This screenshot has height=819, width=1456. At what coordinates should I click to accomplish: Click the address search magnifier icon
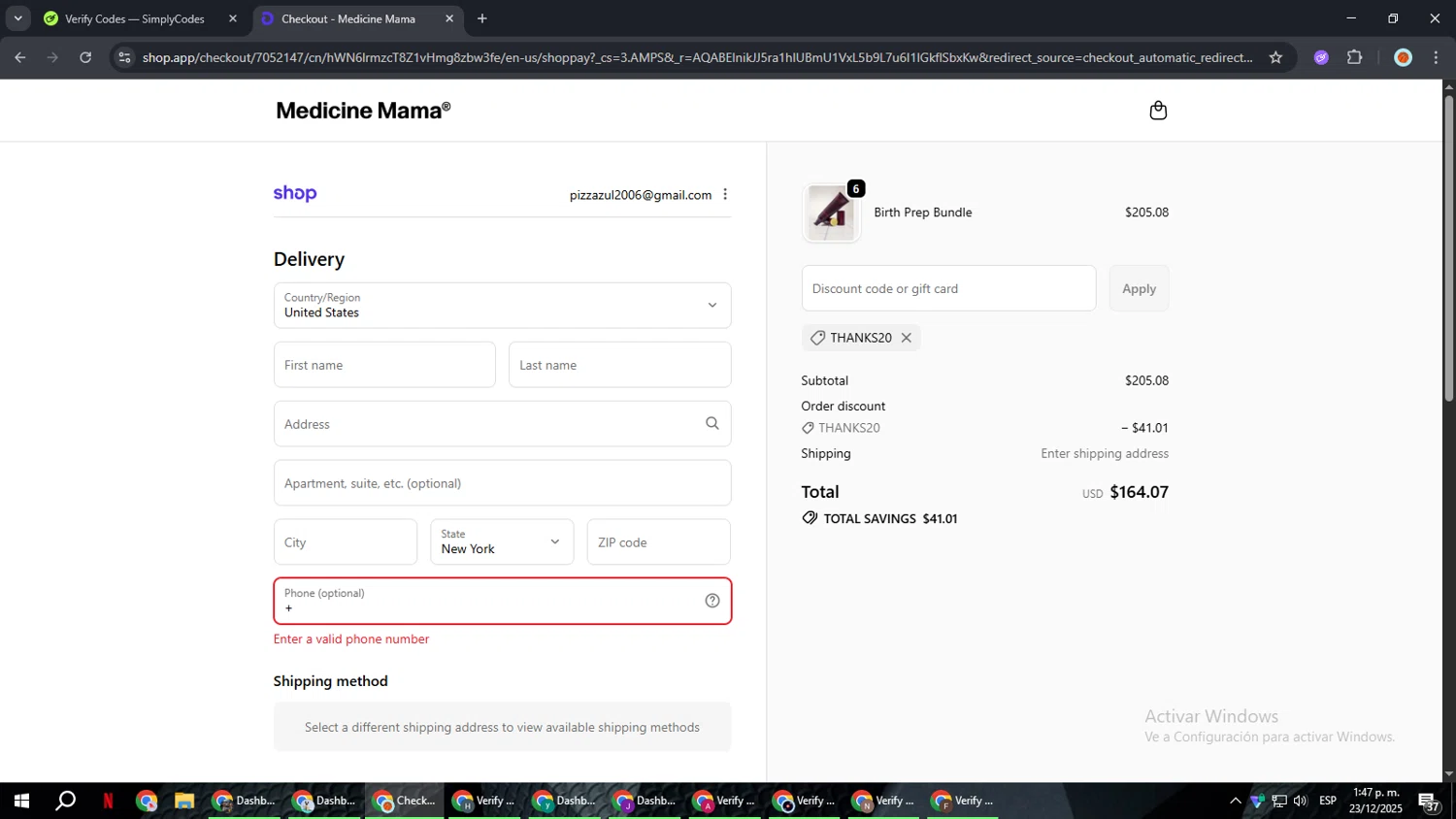(712, 423)
